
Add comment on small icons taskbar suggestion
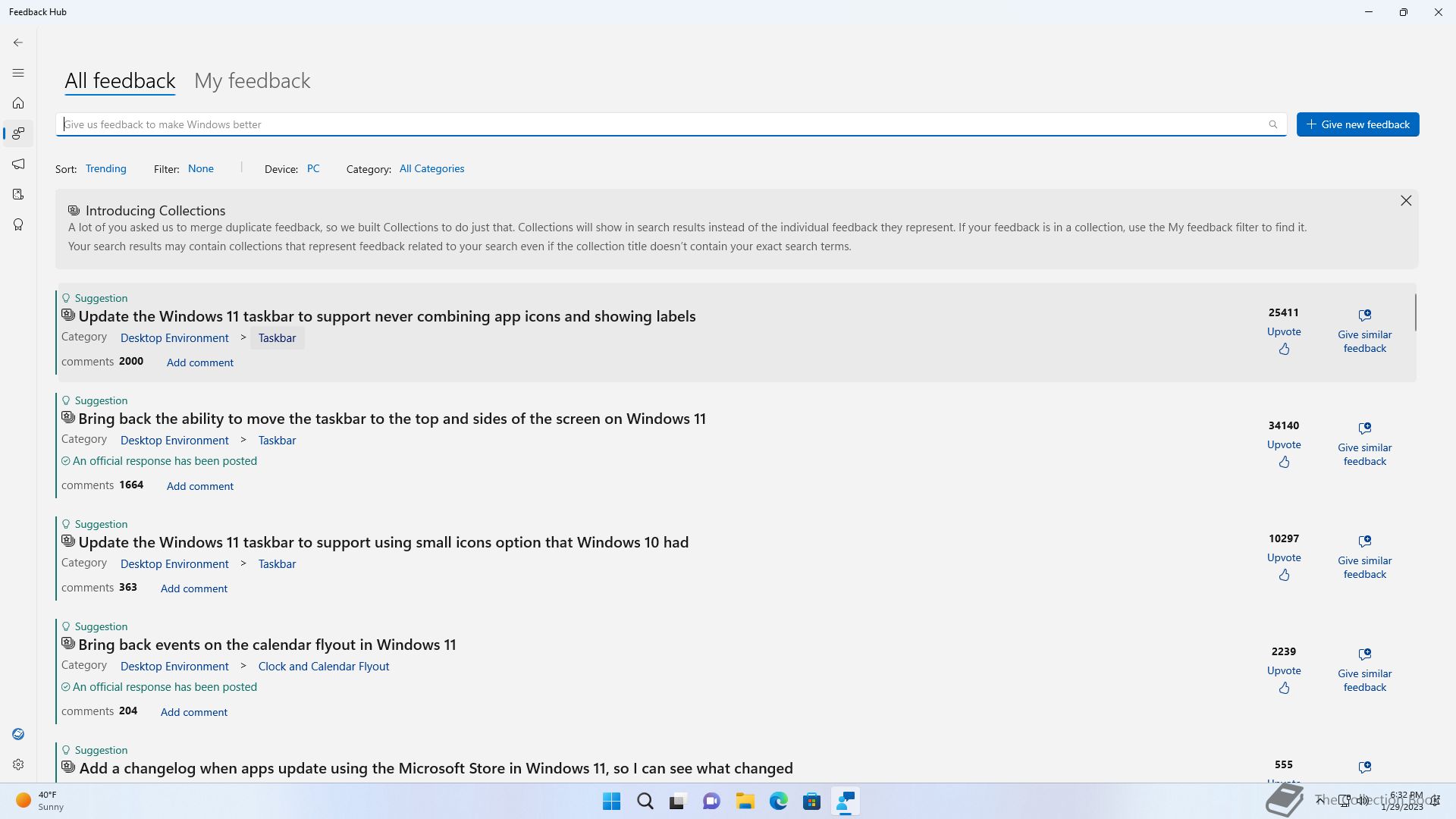(193, 588)
